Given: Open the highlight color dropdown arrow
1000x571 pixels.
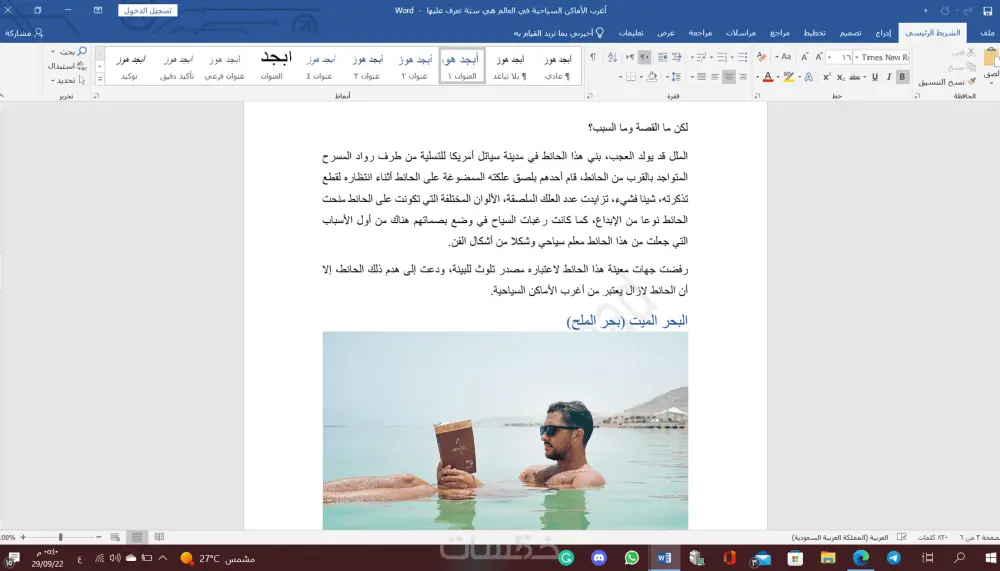Looking at the screenshot, I should click(x=778, y=77).
